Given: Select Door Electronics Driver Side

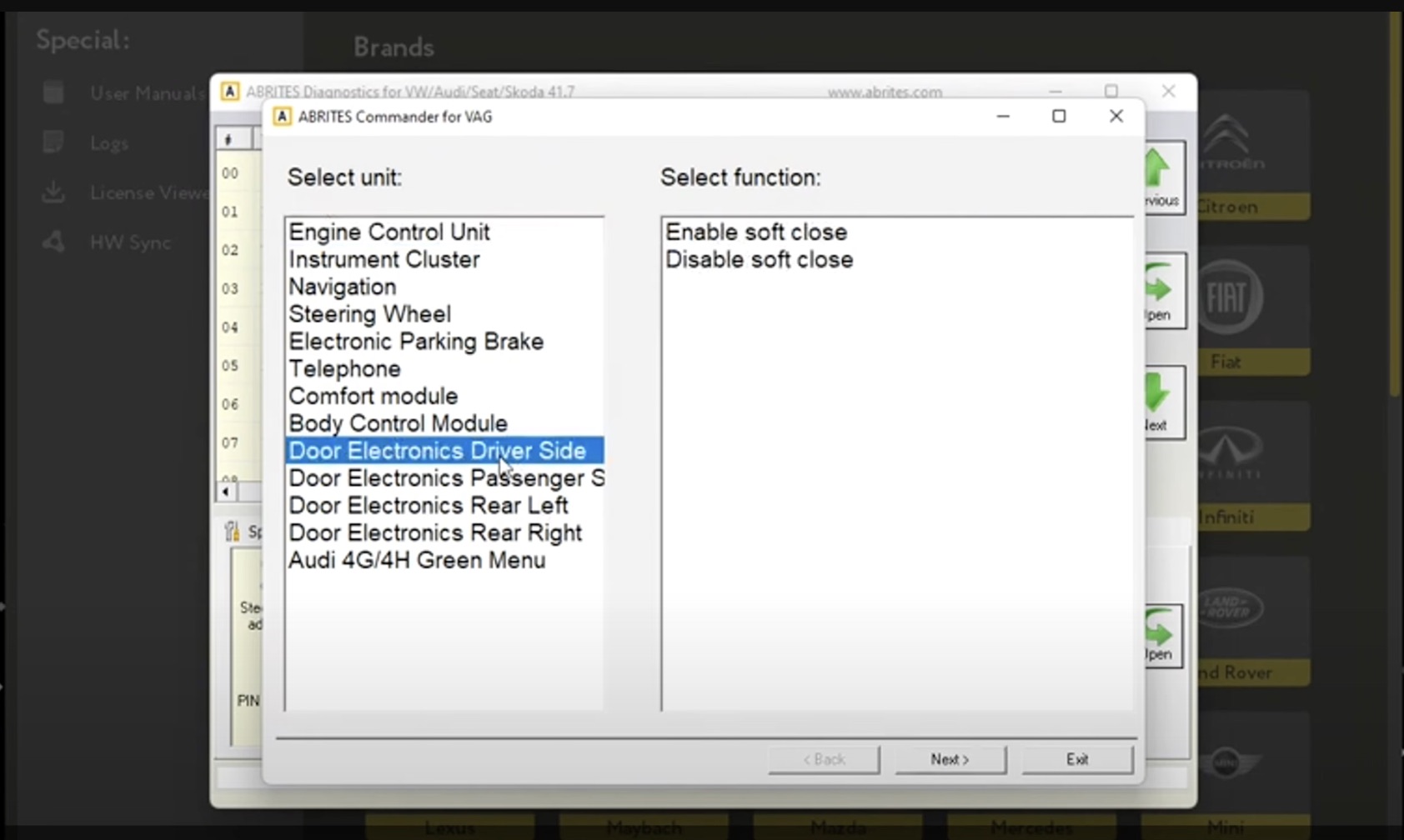Looking at the screenshot, I should [444, 451].
